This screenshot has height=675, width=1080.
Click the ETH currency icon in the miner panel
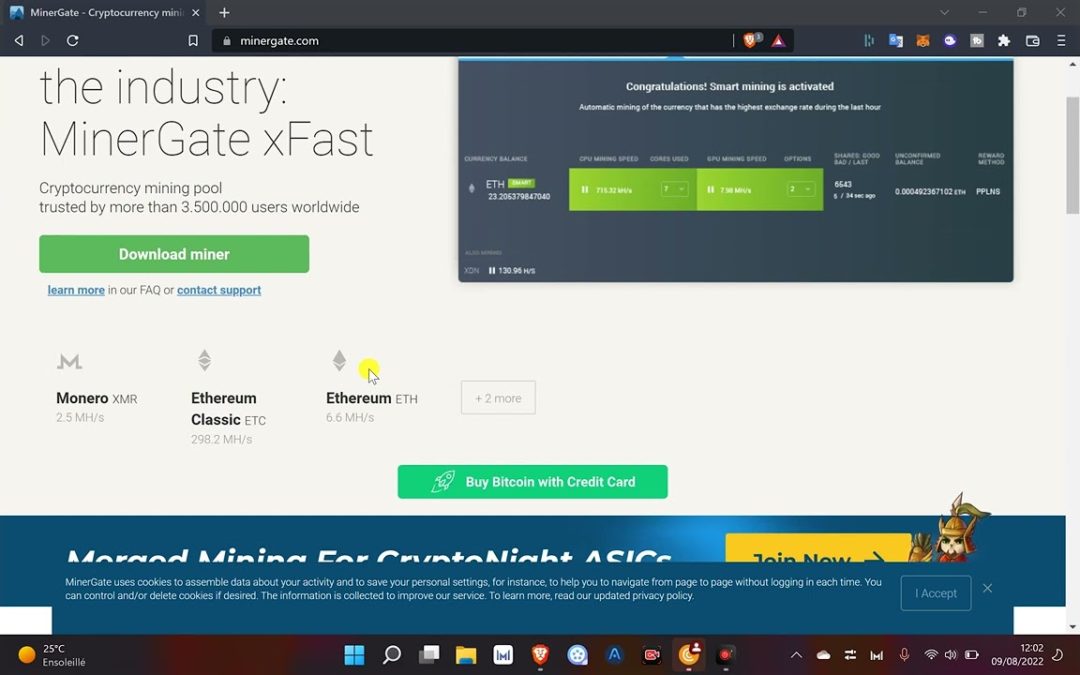(472, 188)
